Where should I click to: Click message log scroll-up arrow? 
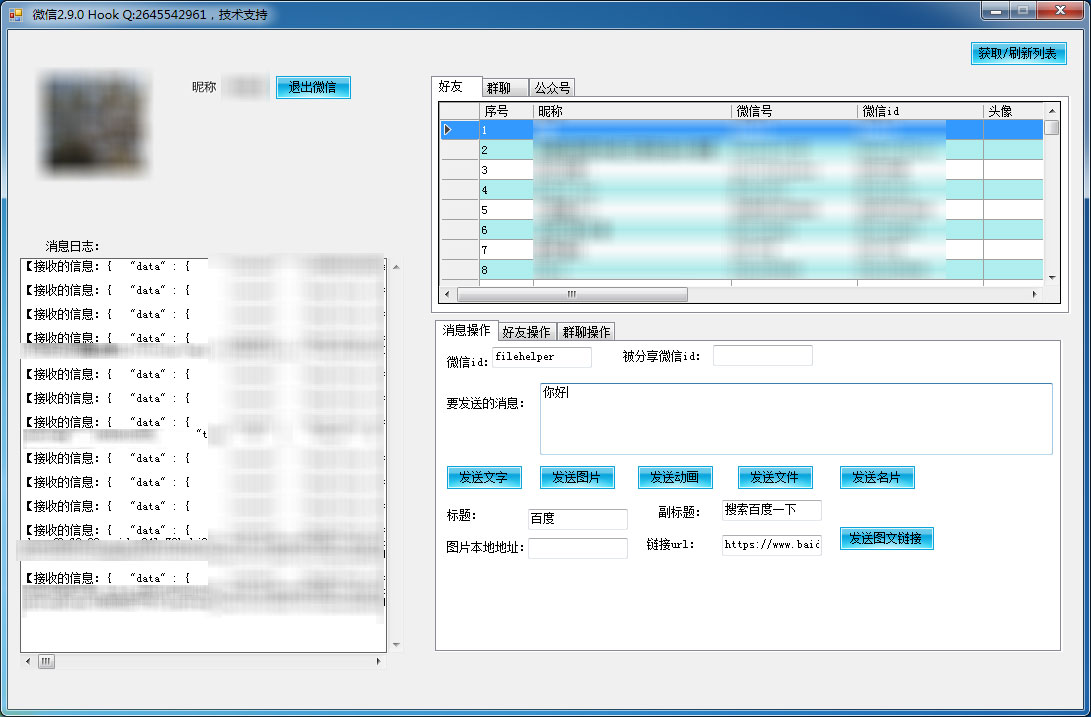pyautogui.click(x=396, y=267)
